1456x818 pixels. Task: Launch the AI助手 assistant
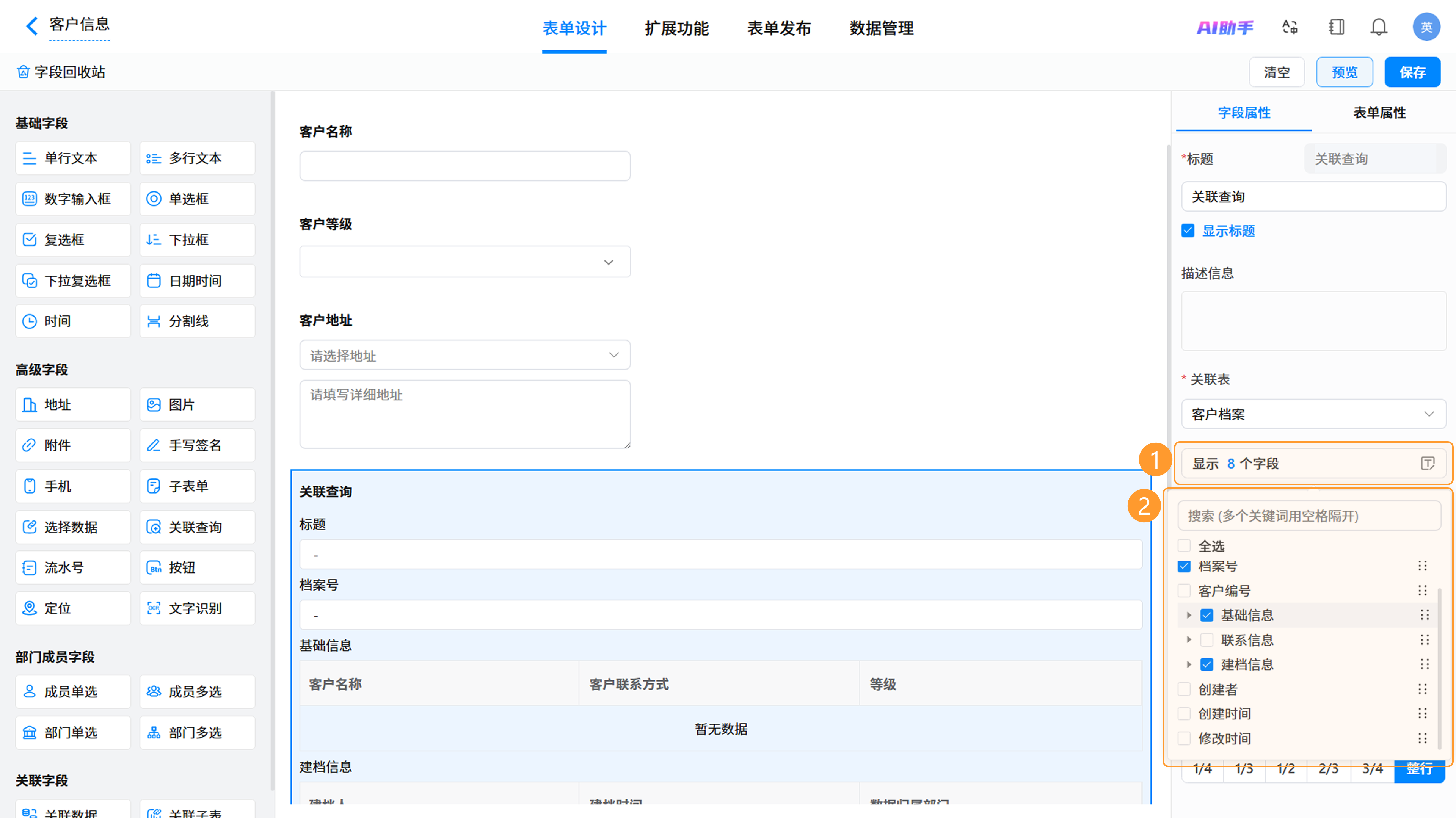click(1225, 27)
